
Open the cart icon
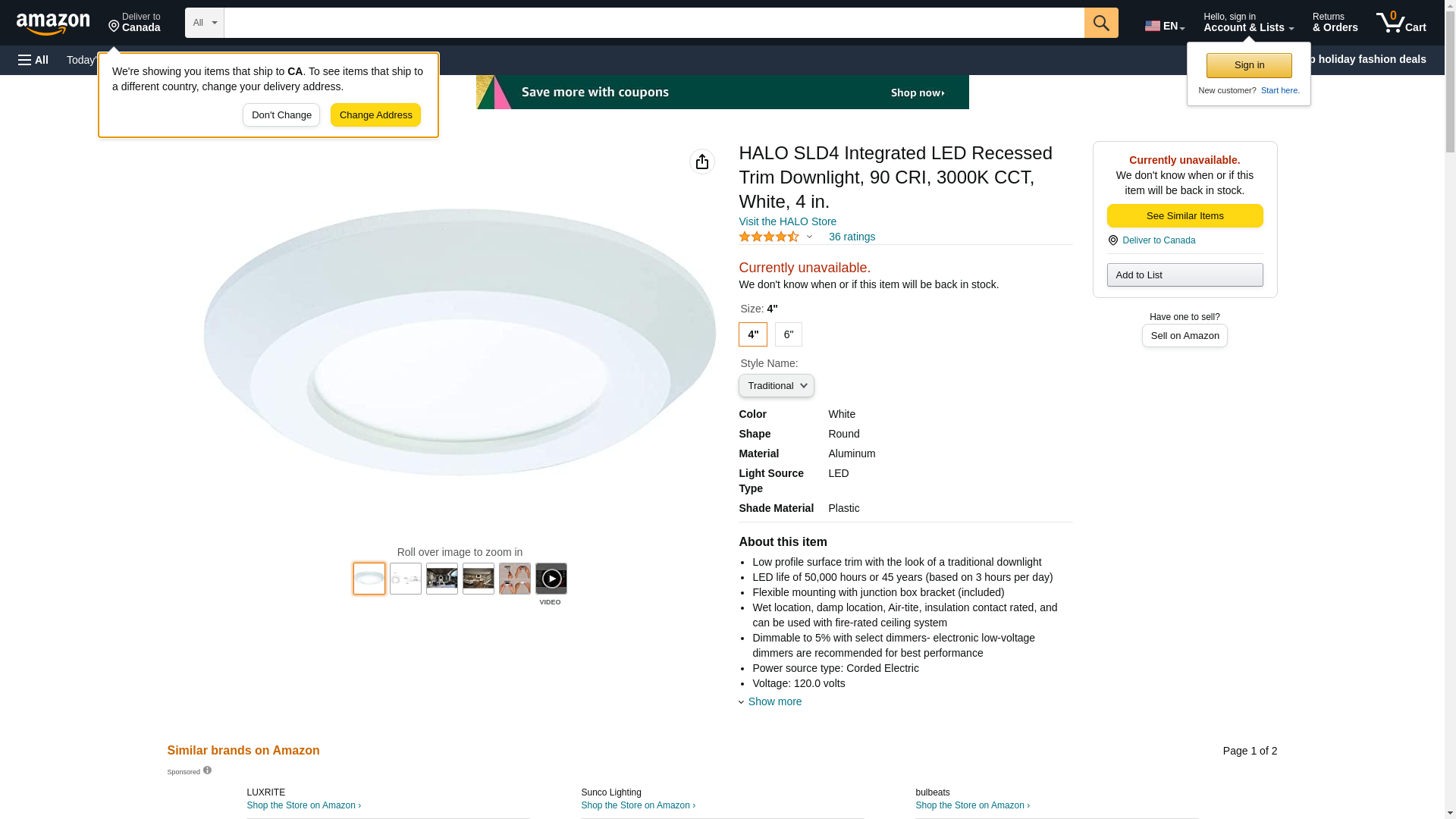[x=1401, y=23]
